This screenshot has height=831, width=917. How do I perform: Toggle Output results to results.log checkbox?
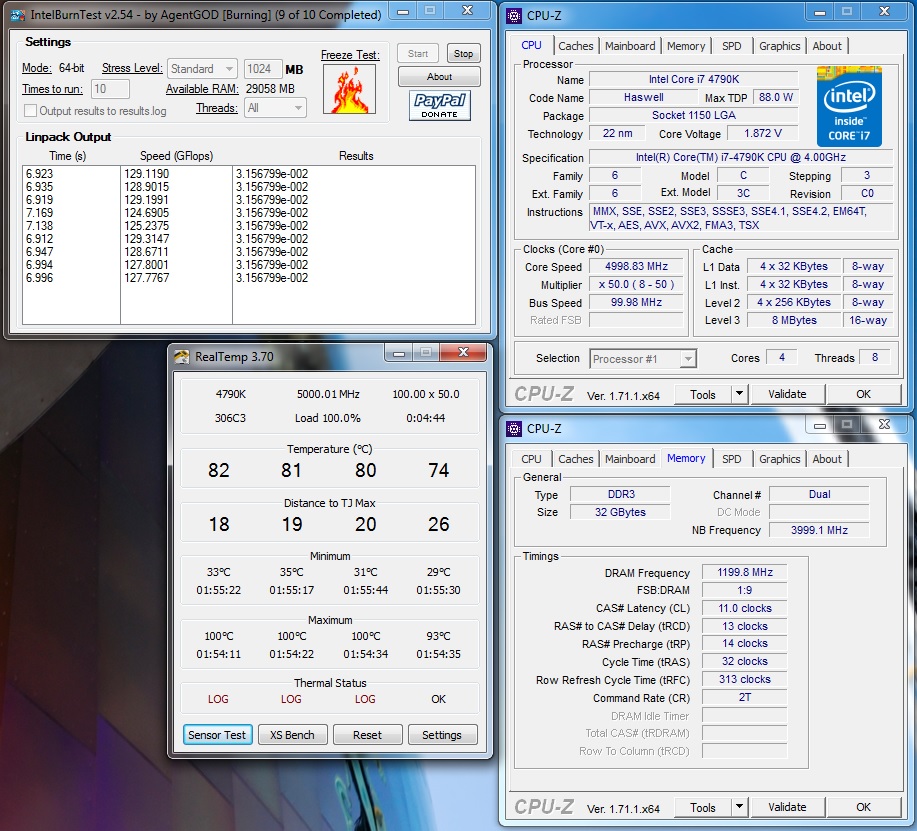click(30, 111)
